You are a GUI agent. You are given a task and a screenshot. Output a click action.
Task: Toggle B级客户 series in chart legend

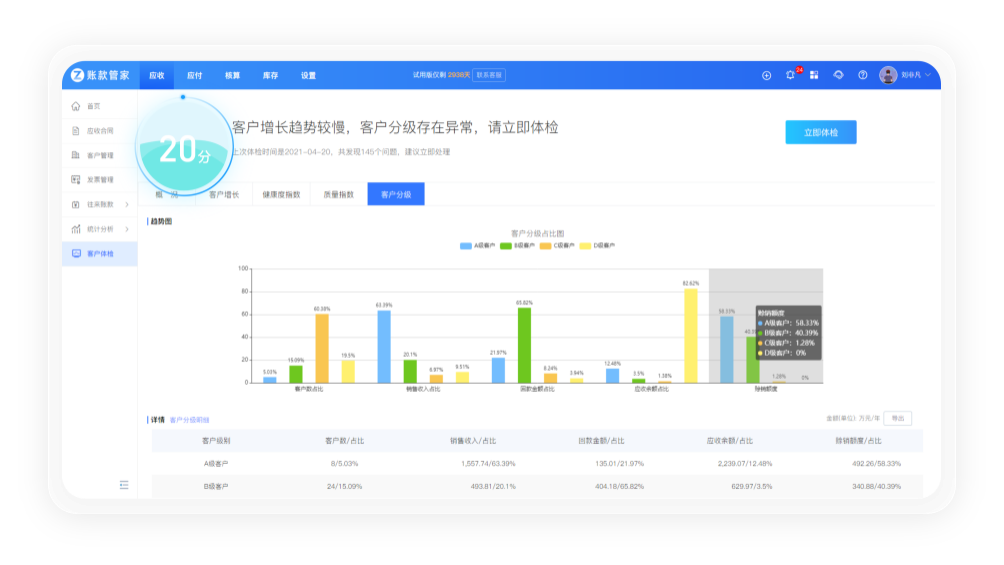(513, 245)
